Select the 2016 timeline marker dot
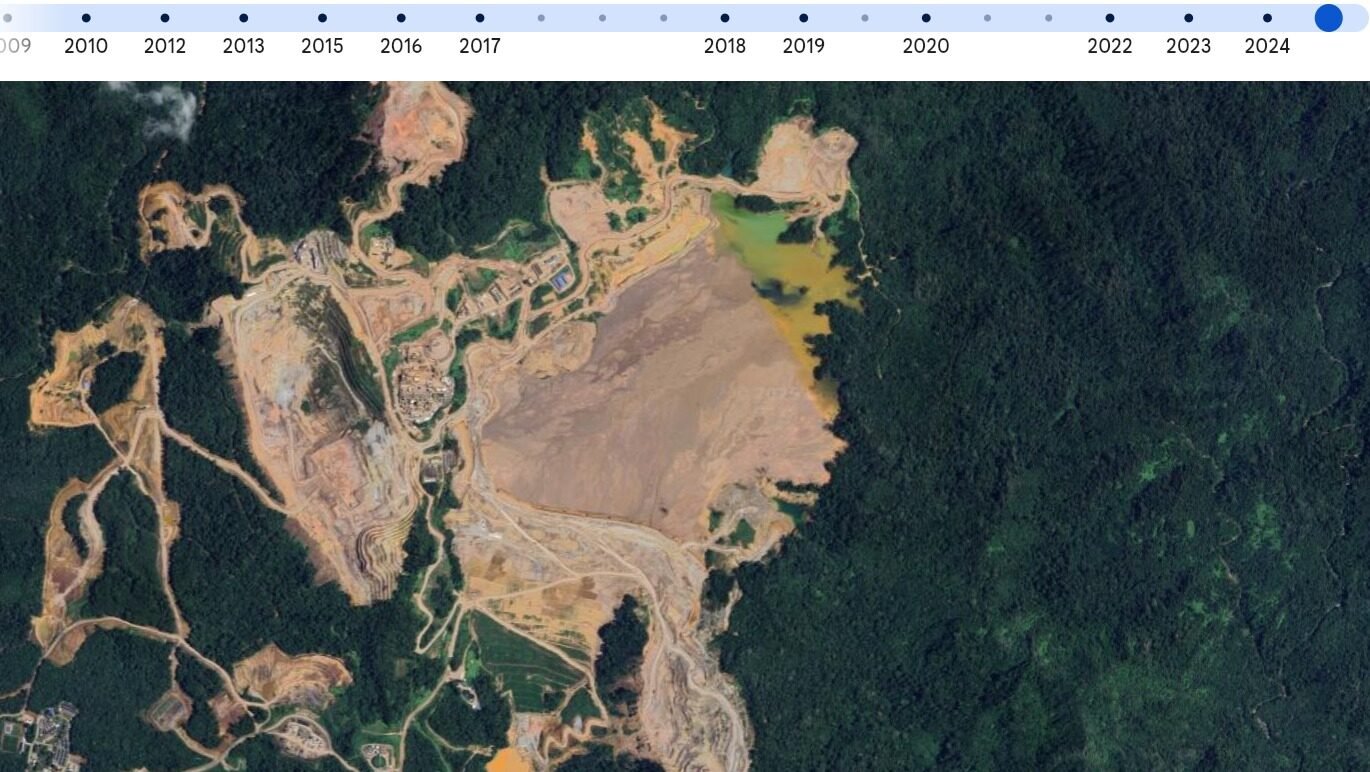Viewport: 1370px width, 772px height. 400,16
